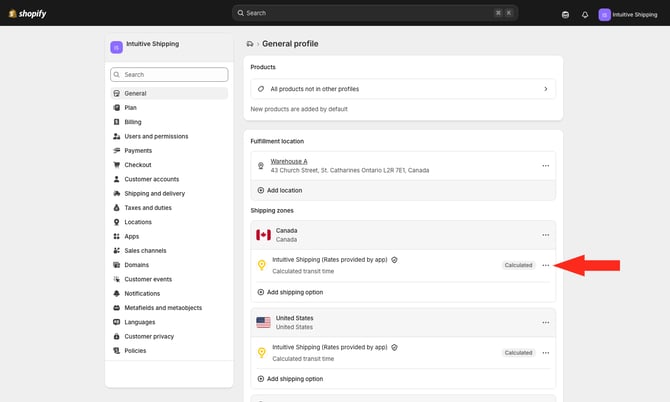Click the General profile heading
The image size is (670, 402).
290,44
